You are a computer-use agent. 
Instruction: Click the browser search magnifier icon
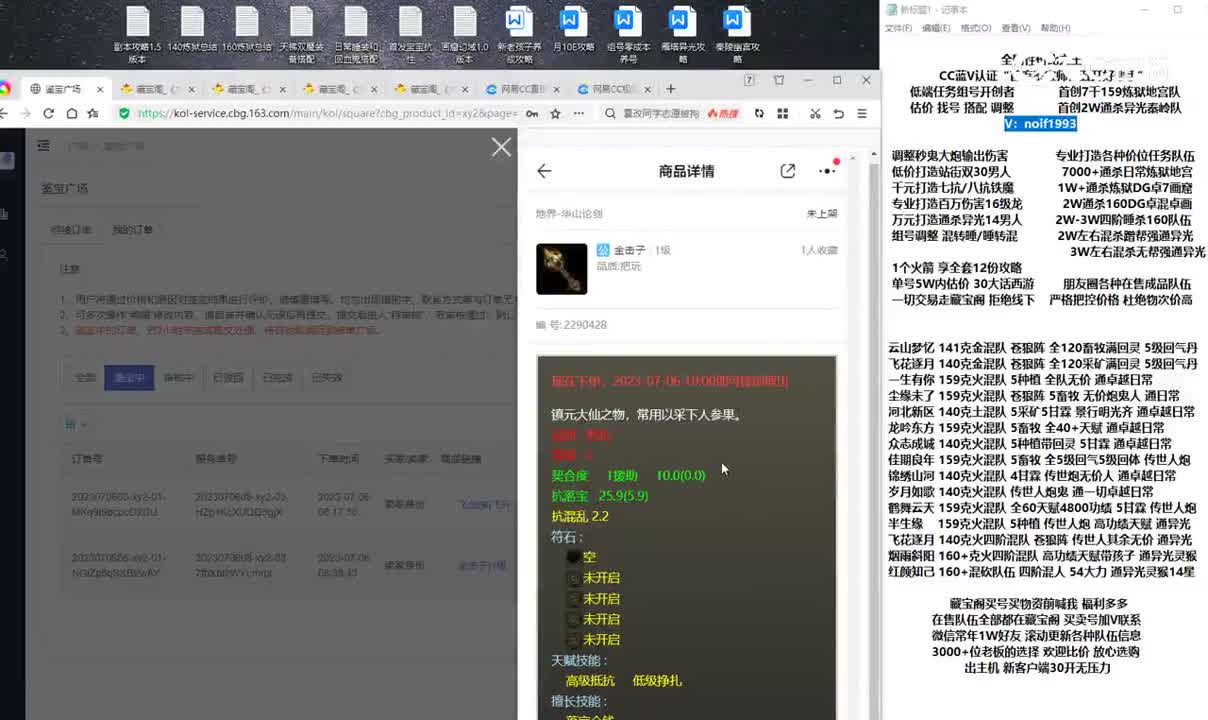coord(610,114)
